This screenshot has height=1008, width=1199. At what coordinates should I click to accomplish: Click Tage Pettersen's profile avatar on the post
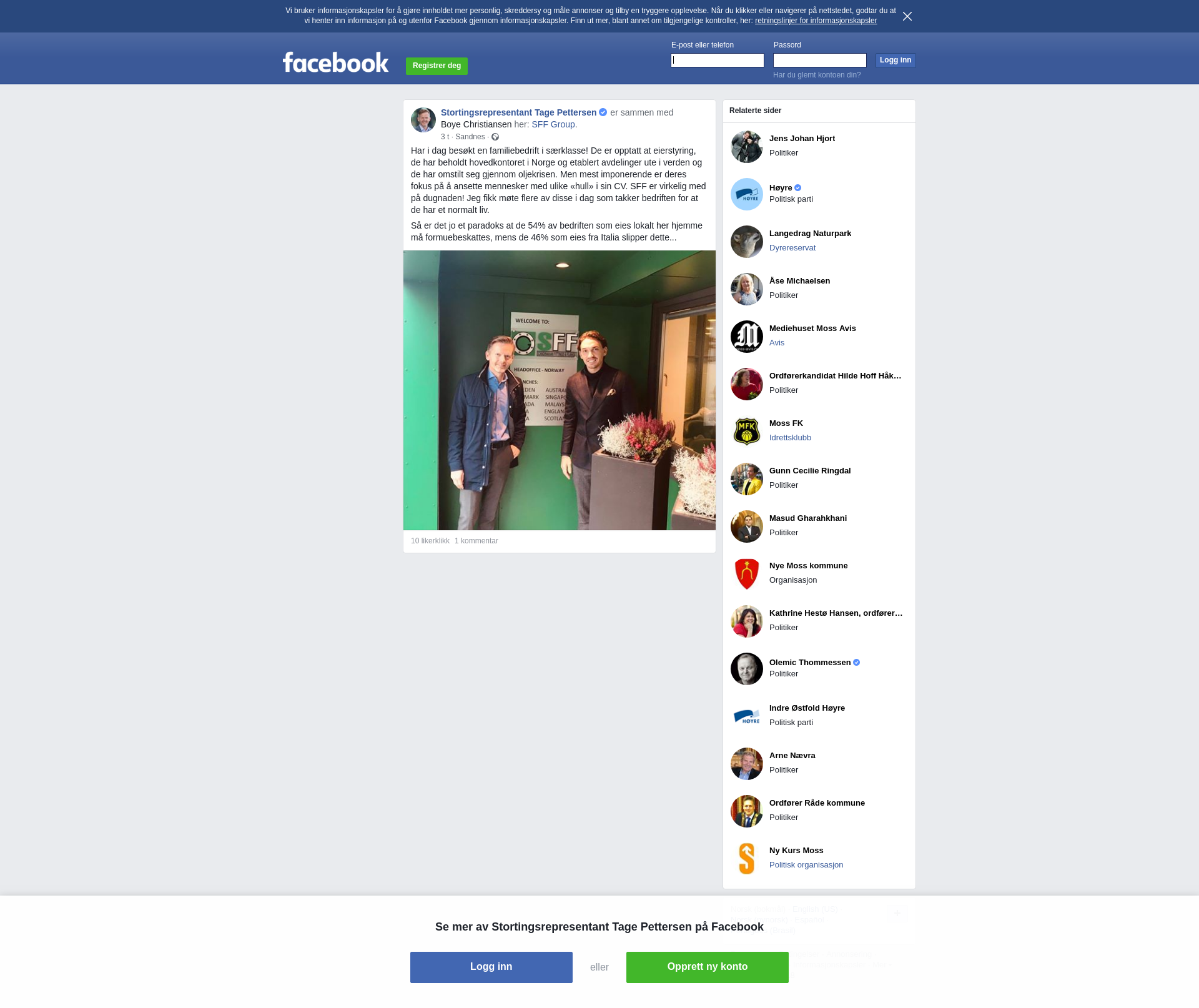point(423,120)
